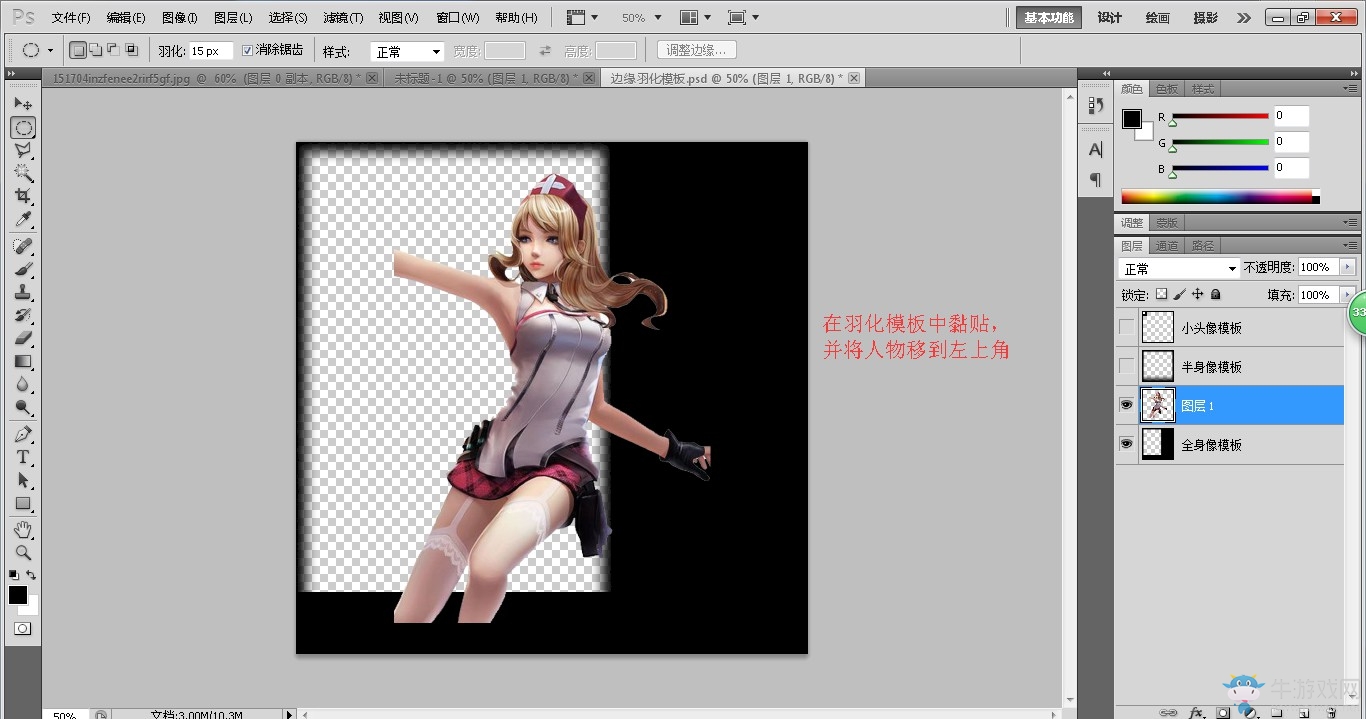Open the tool preset picker arrow

50,50
